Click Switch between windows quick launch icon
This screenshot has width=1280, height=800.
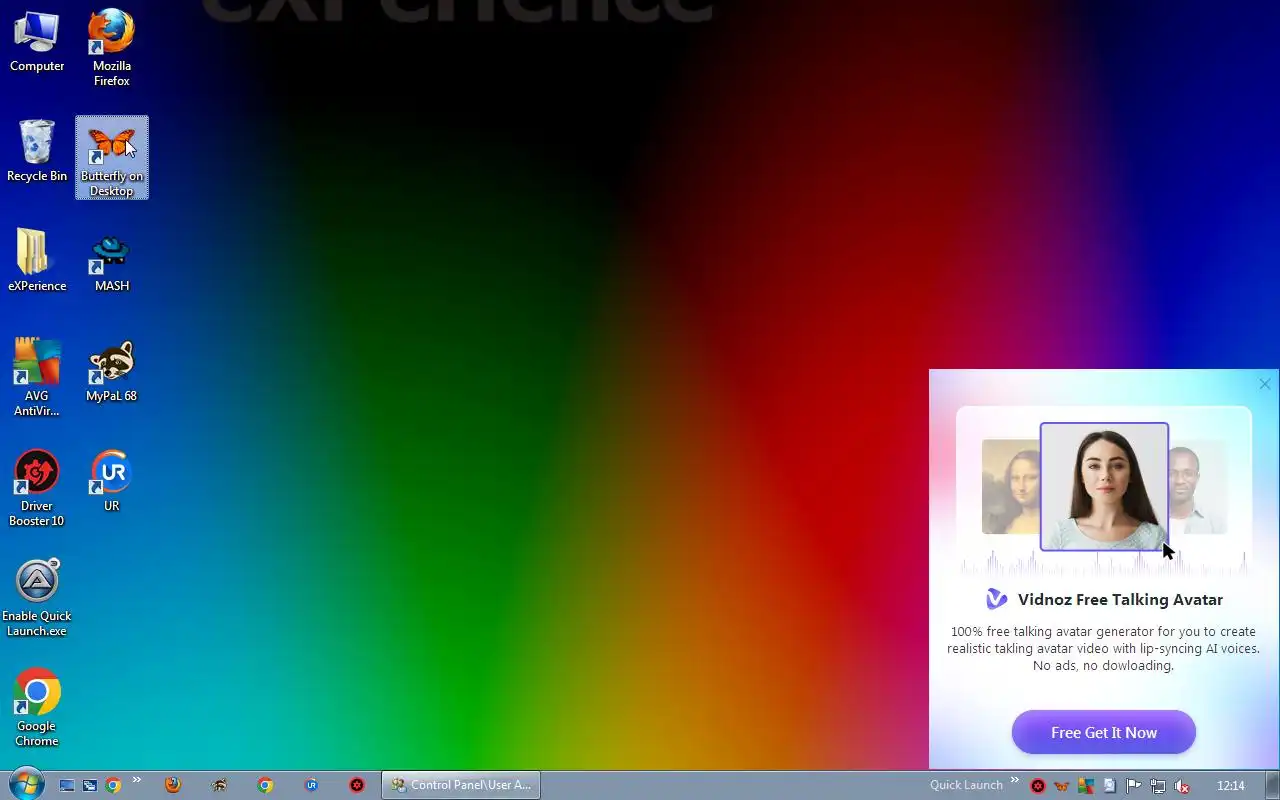coord(90,786)
